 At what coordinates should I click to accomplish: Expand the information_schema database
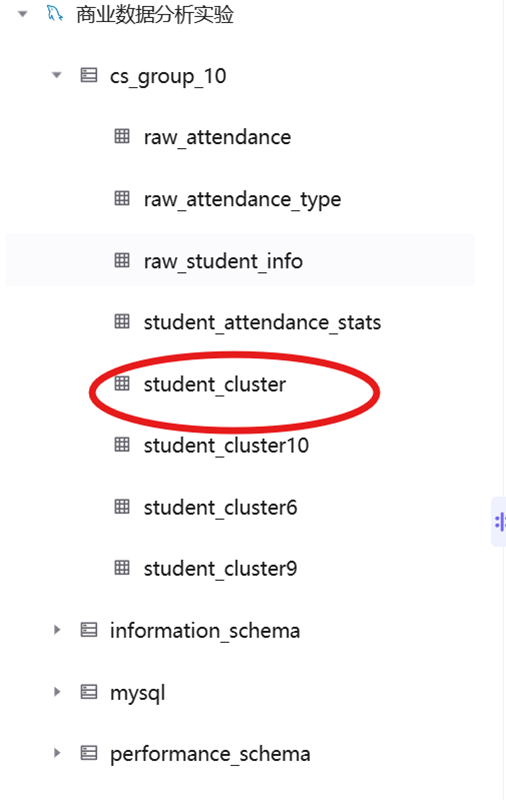click(57, 630)
